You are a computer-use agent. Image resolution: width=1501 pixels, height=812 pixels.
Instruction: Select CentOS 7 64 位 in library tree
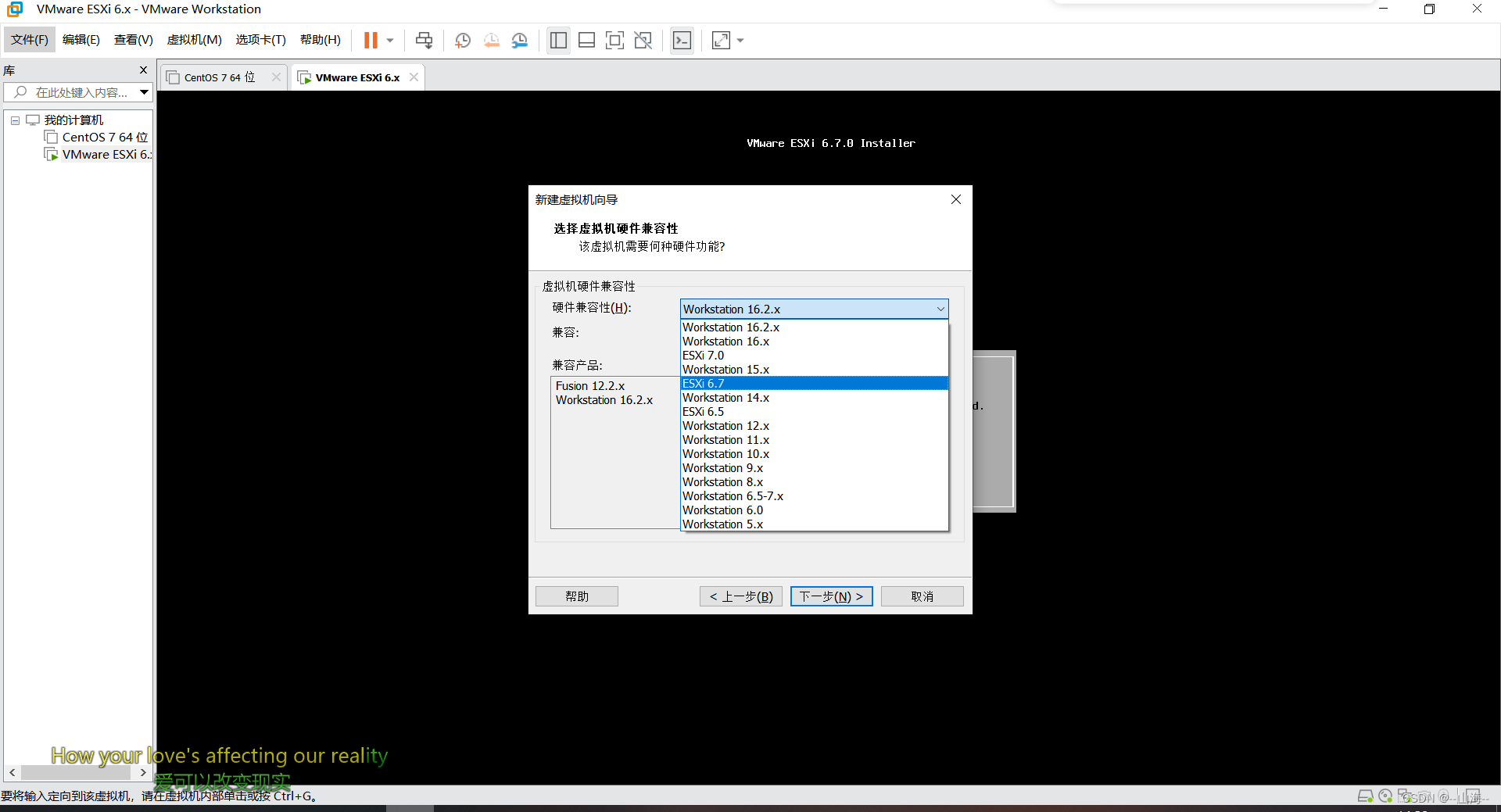tap(105, 137)
